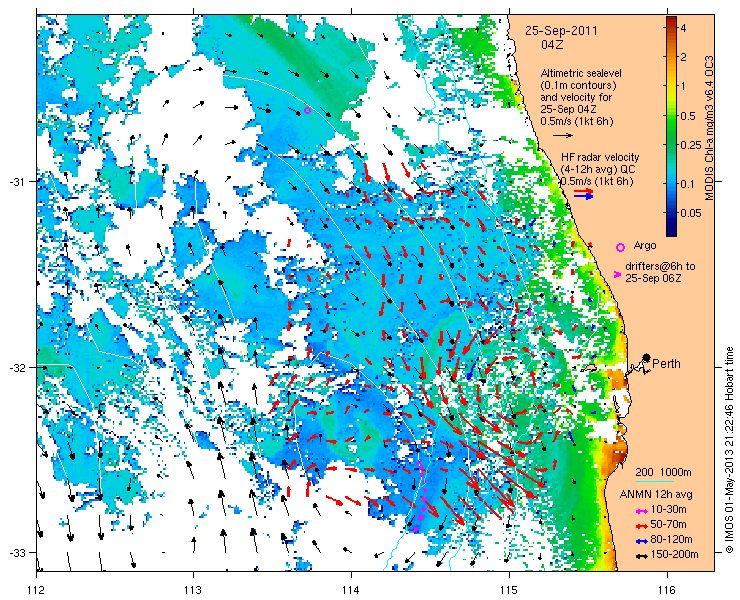The width and height of the screenshot is (740, 600).
Task: Click the chlorophyll colorbar near value 4
Action: 671,28
